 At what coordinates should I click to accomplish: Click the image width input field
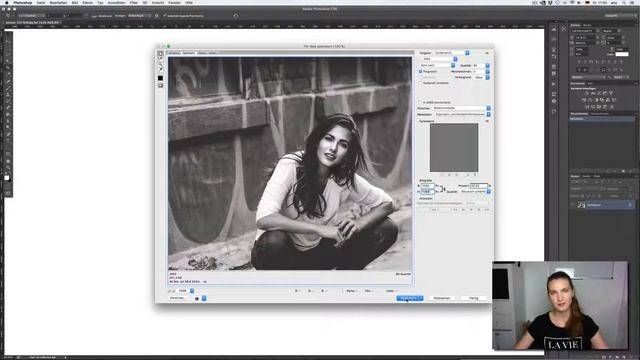click(427, 186)
